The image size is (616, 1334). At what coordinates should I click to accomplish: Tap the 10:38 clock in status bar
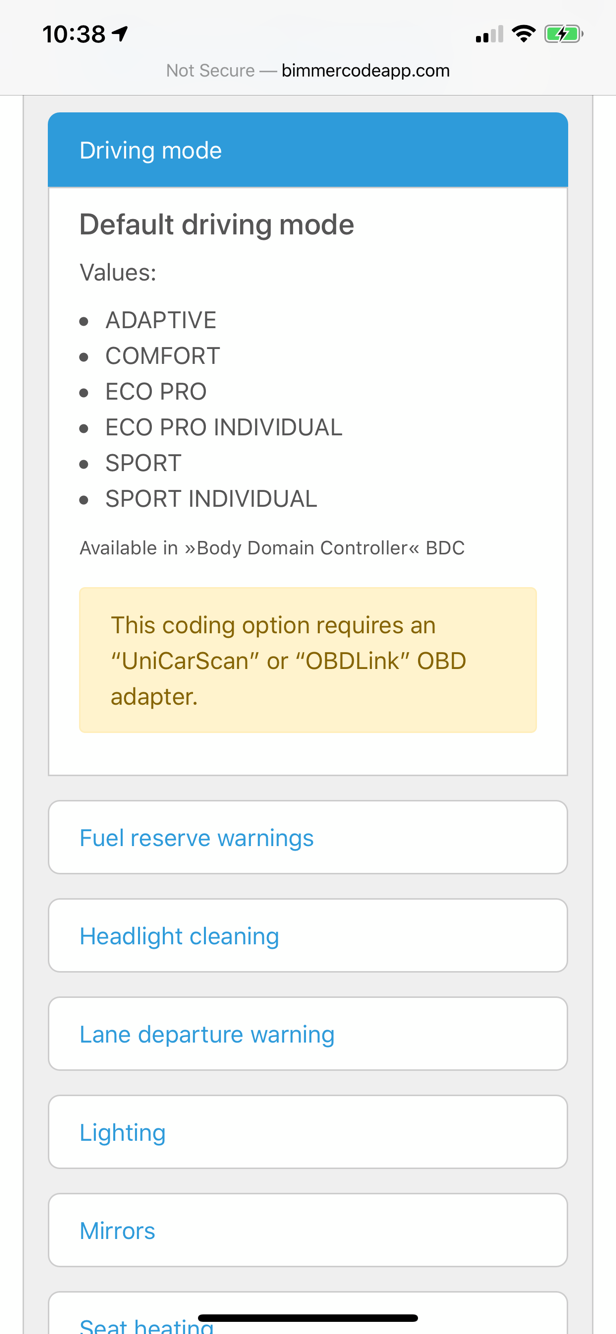74,34
